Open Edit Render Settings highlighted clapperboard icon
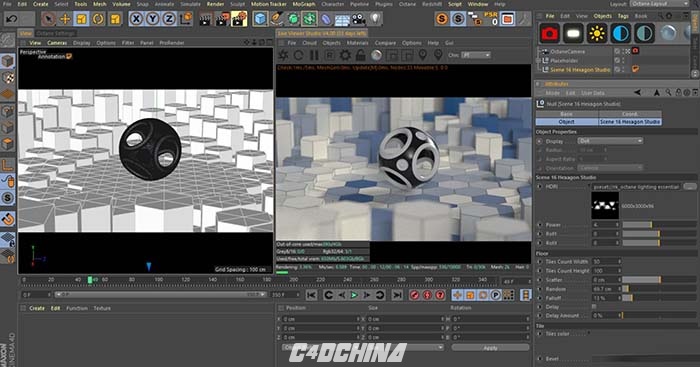The image size is (700, 367). (x=239, y=19)
